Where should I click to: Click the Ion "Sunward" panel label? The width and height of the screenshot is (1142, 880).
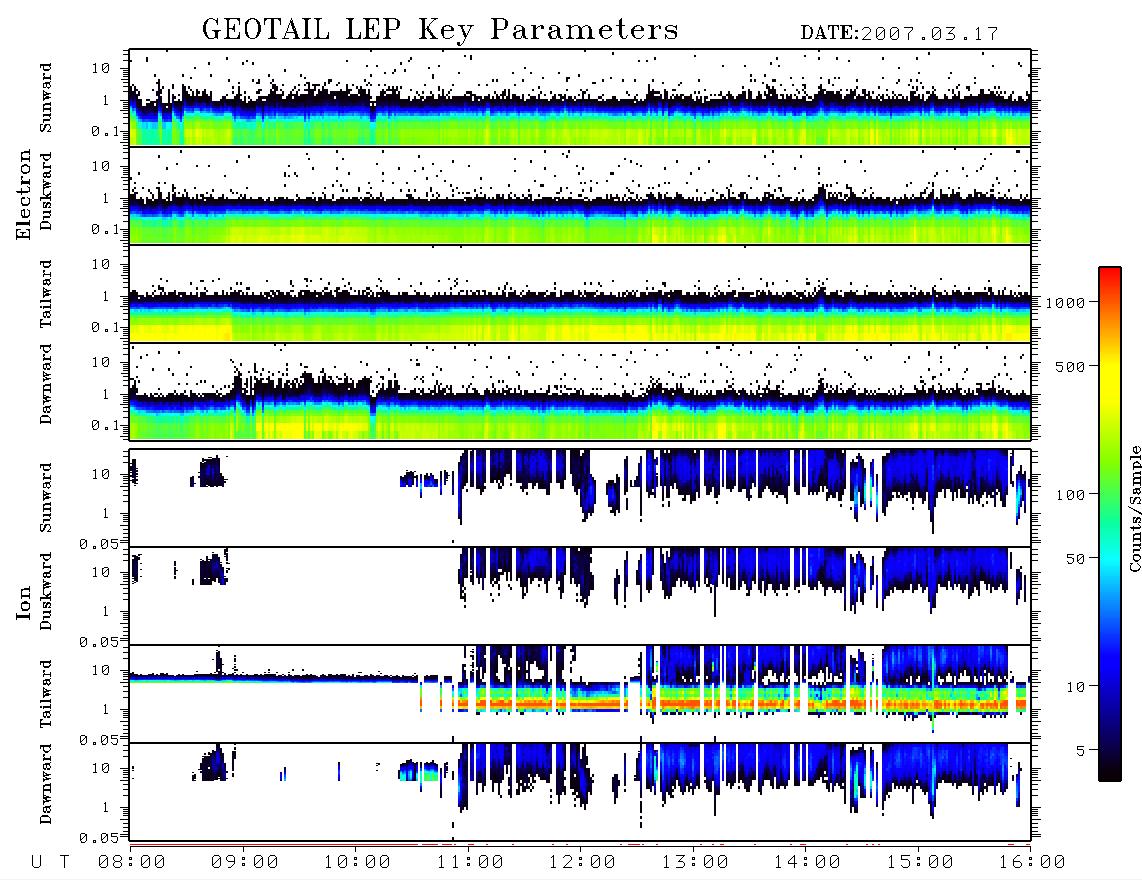click(46, 498)
